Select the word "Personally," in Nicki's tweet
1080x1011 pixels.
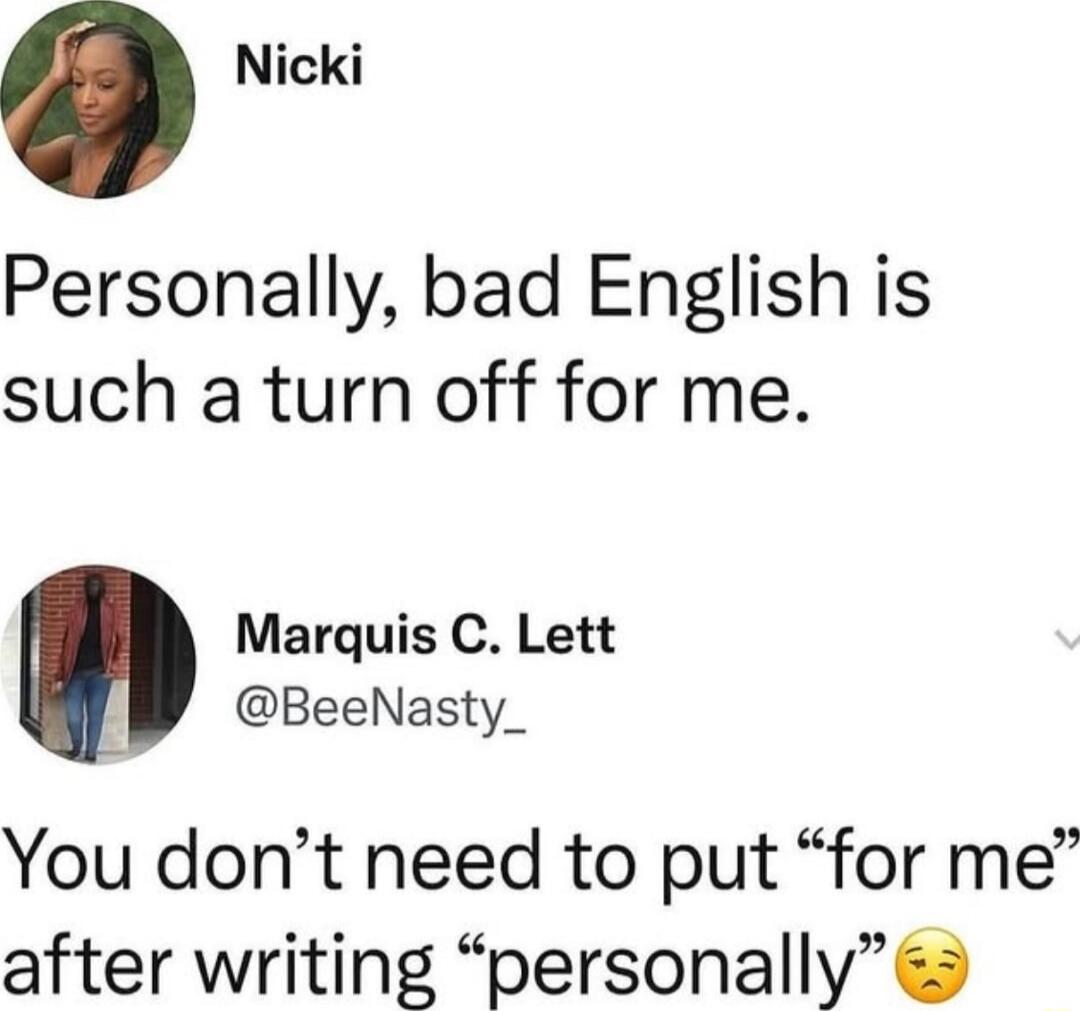tap(200, 289)
